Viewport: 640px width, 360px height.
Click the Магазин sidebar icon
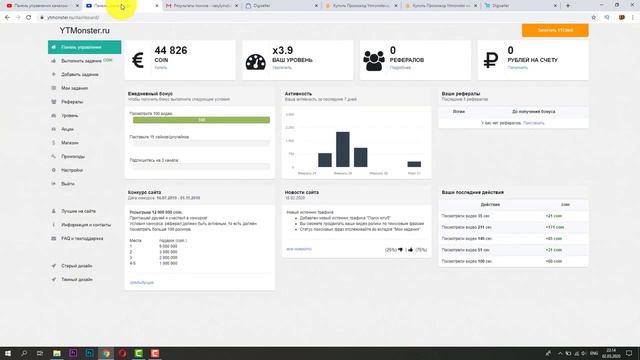click(x=53, y=143)
